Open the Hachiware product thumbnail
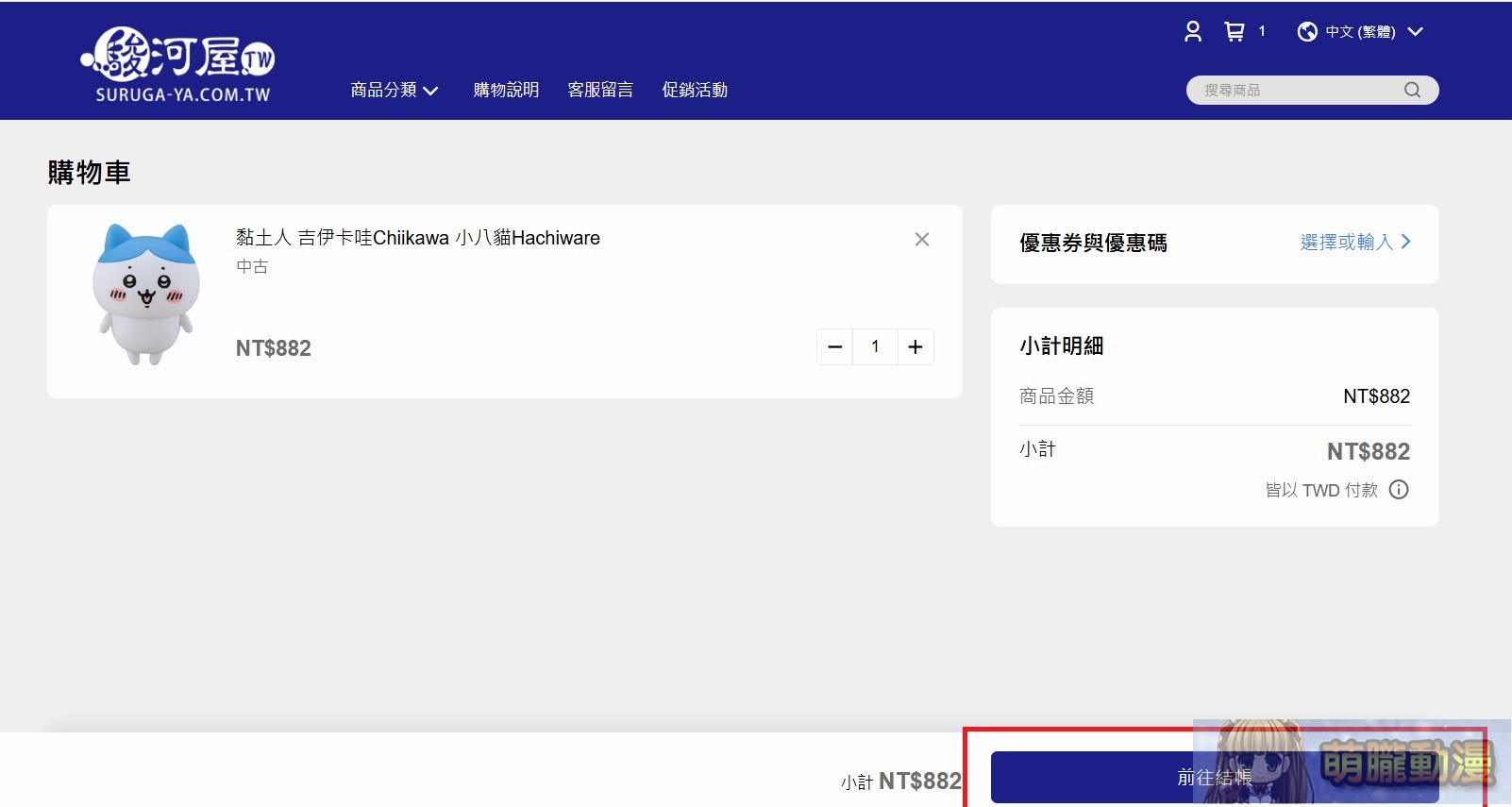Screen dimensions: 1512x807 (x=146, y=294)
